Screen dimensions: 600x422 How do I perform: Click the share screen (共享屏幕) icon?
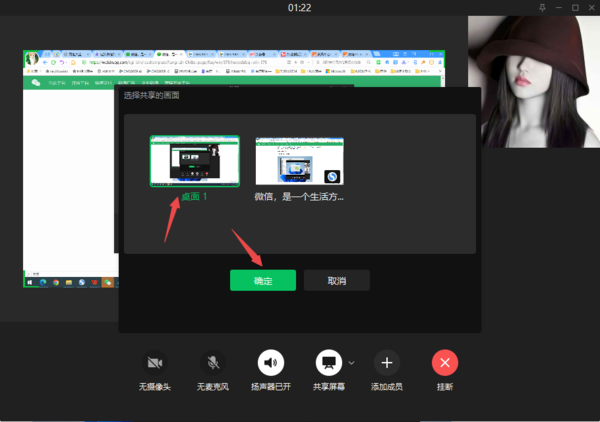coord(328,362)
